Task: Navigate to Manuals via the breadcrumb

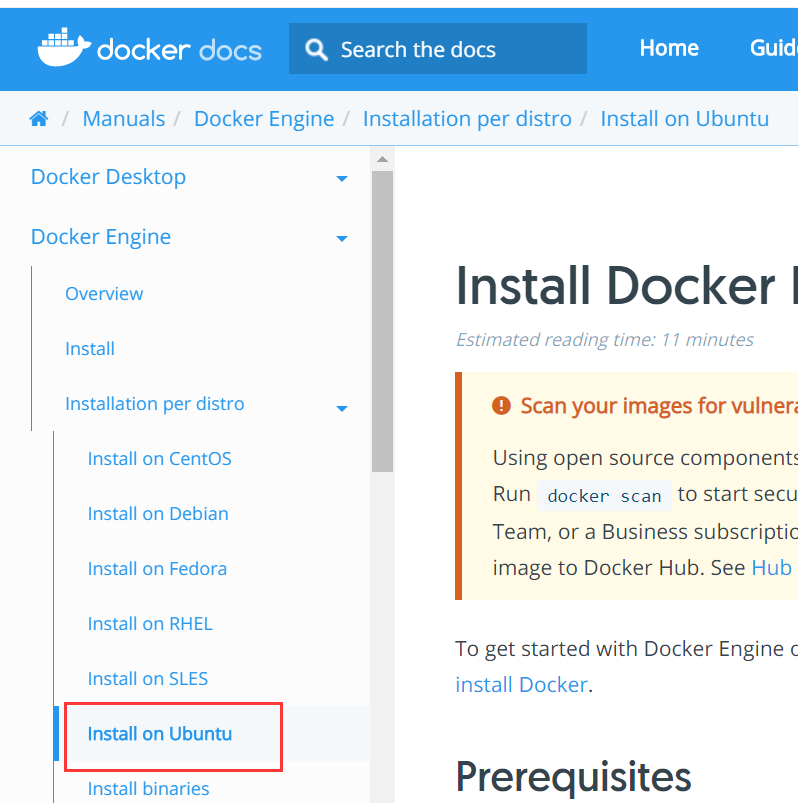Action: [x=123, y=117]
